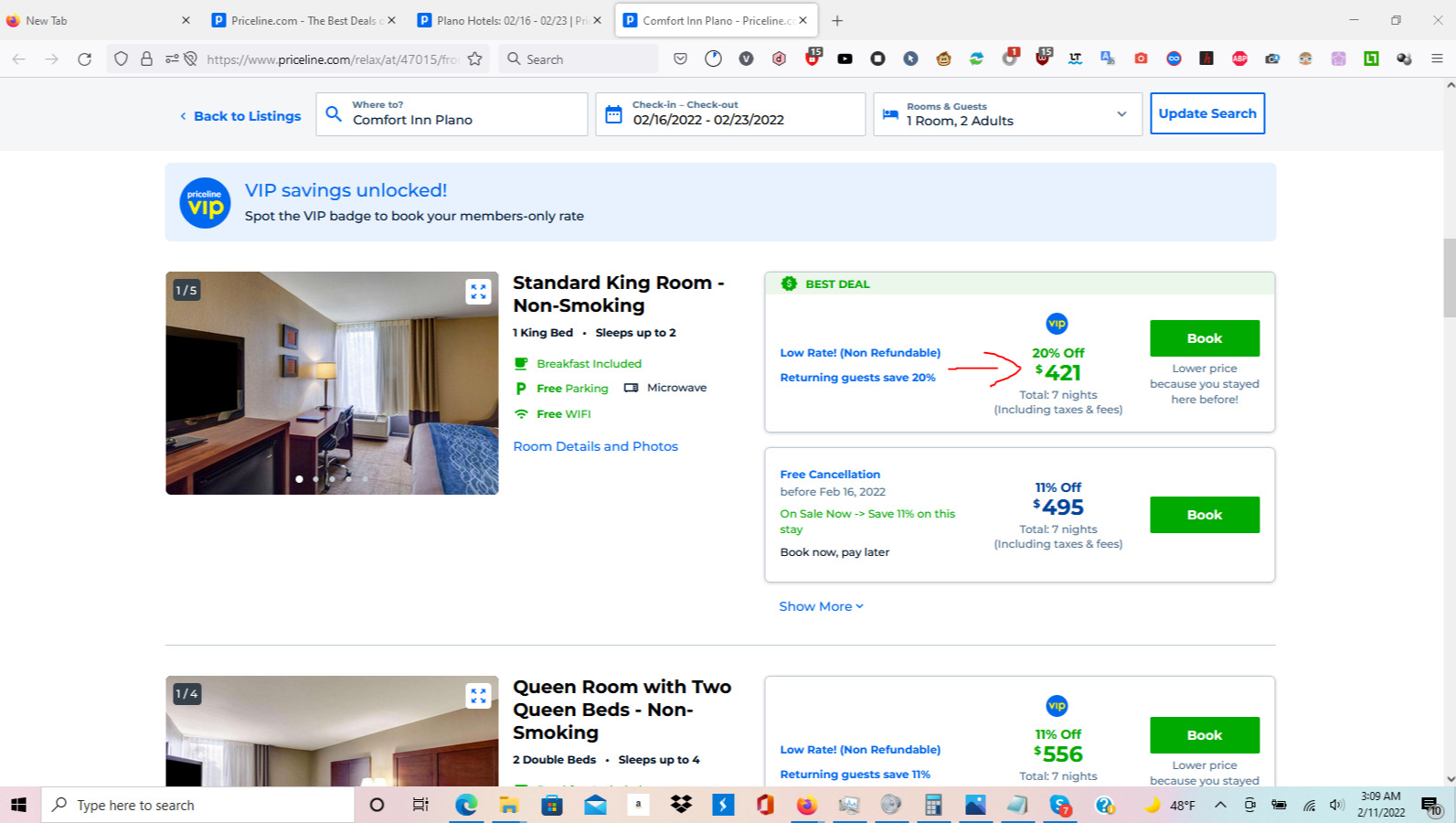
Task: Click the green L extension icon
Action: [x=1371, y=59]
